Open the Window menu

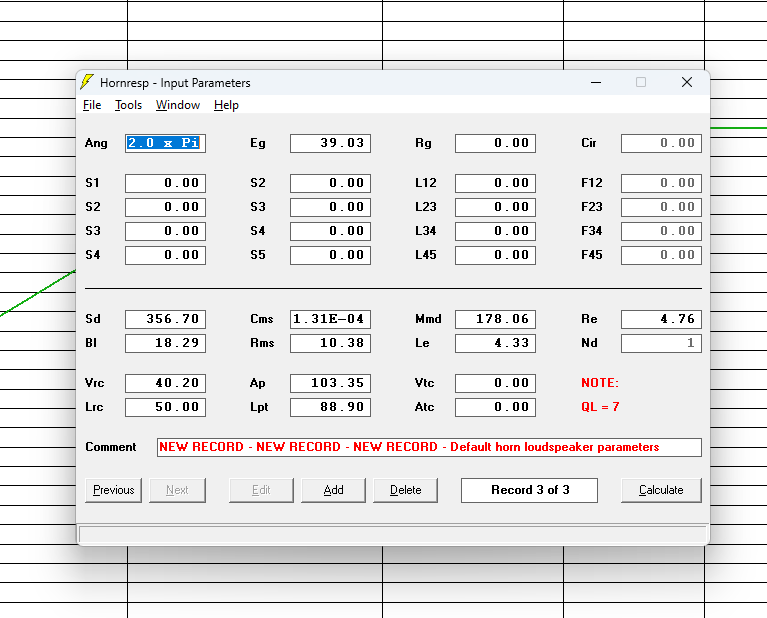click(x=178, y=105)
